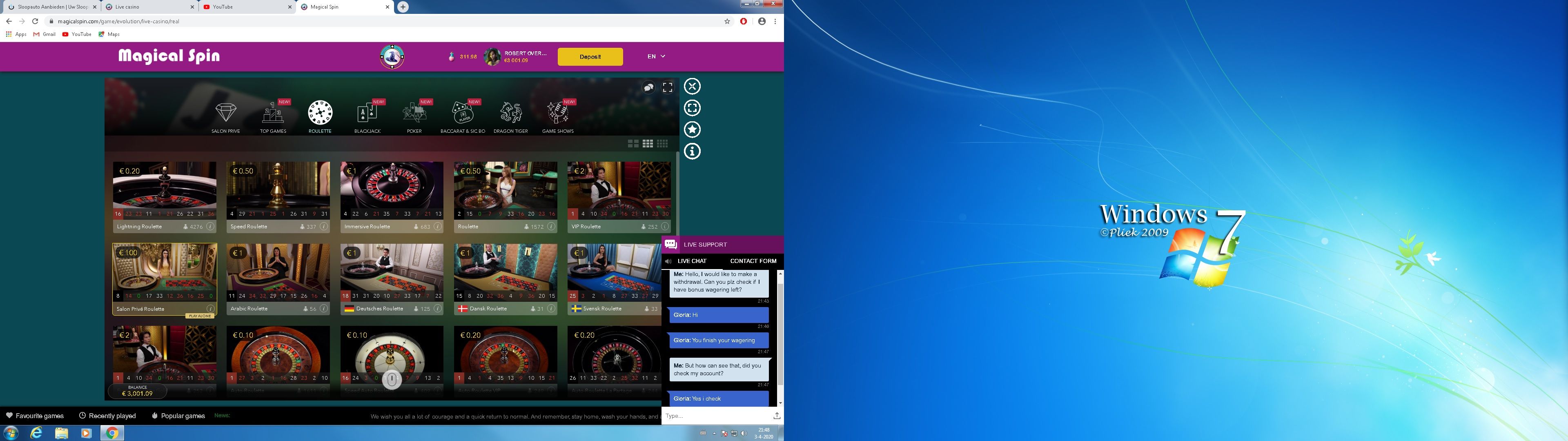Screen dimensions: 1568x441
Task: Show info for Arabic Roulette table
Action: click(324, 309)
